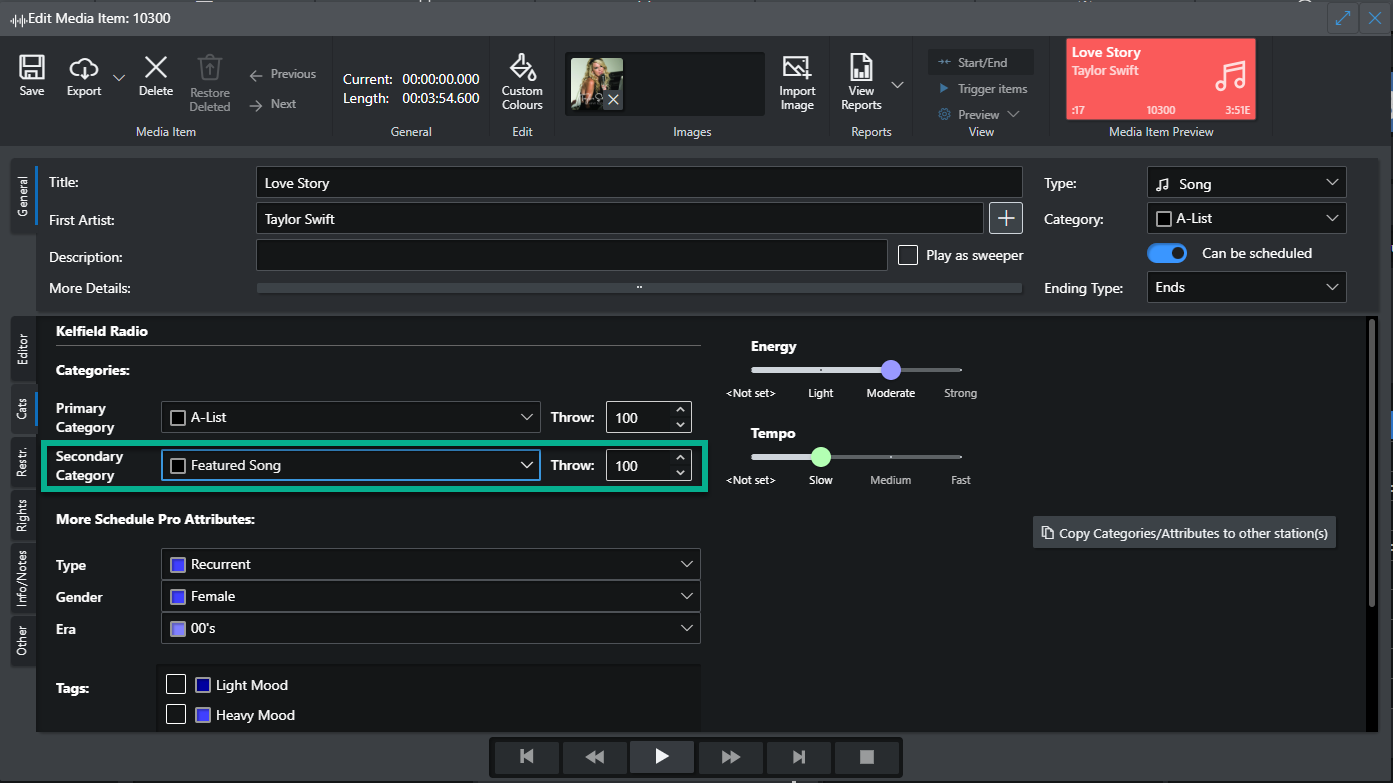
Task: Stop playback
Action: pyautogui.click(x=866, y=757)
